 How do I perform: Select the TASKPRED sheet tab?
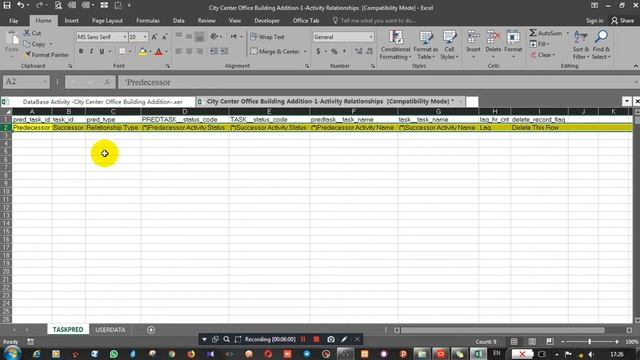click(68, 330)
